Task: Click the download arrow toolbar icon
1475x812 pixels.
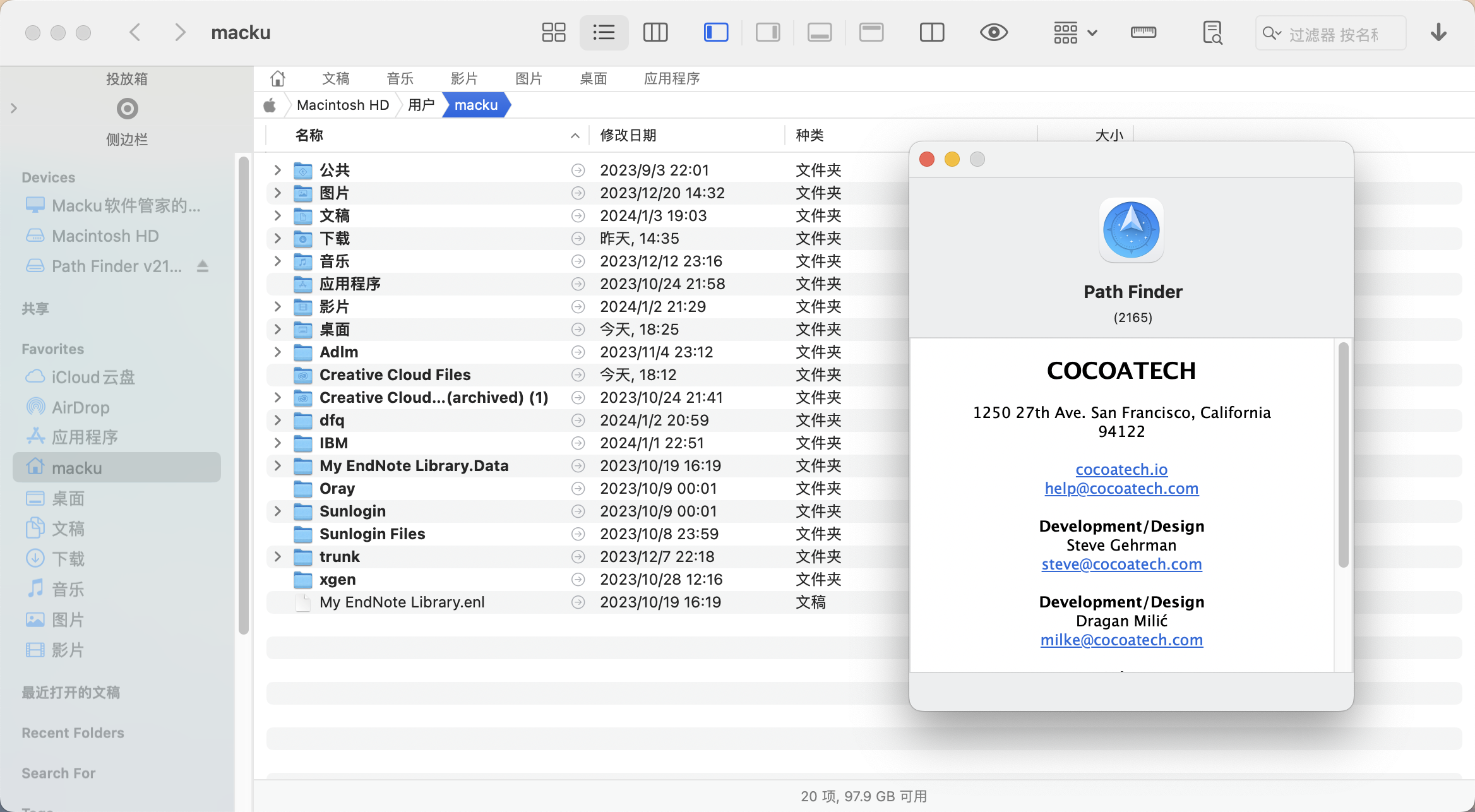Action: click(x=1438, y=32)
